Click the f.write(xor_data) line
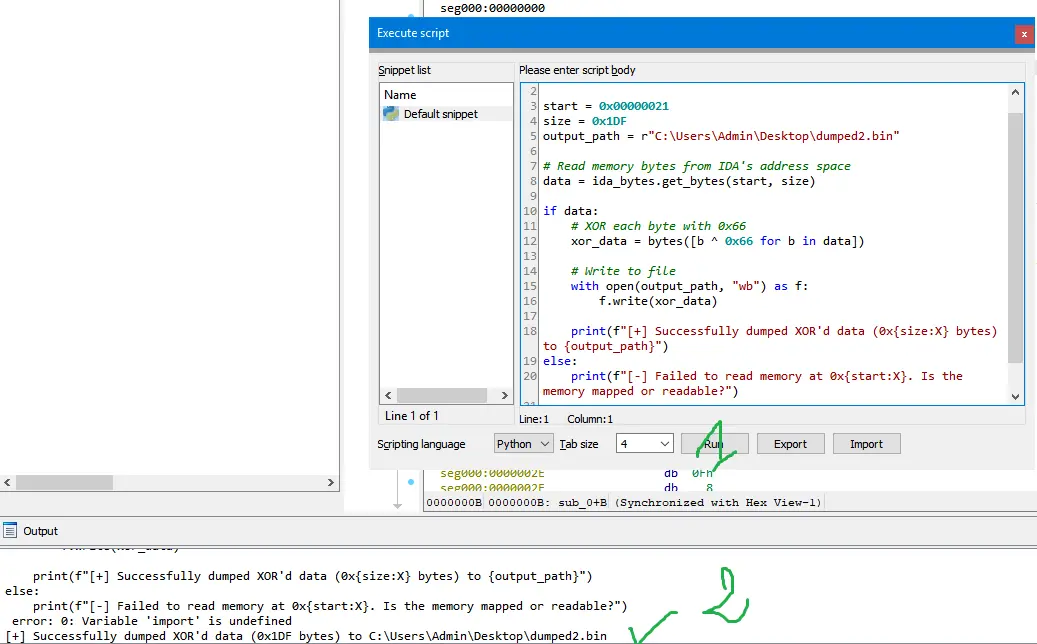The image size is (1037, 644). [658, 301]
